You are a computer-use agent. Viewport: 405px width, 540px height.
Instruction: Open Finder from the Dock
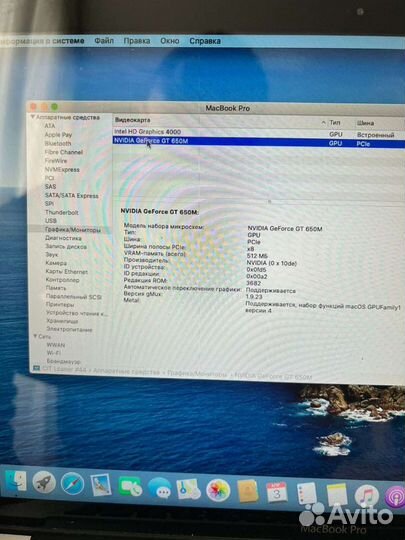16,480
